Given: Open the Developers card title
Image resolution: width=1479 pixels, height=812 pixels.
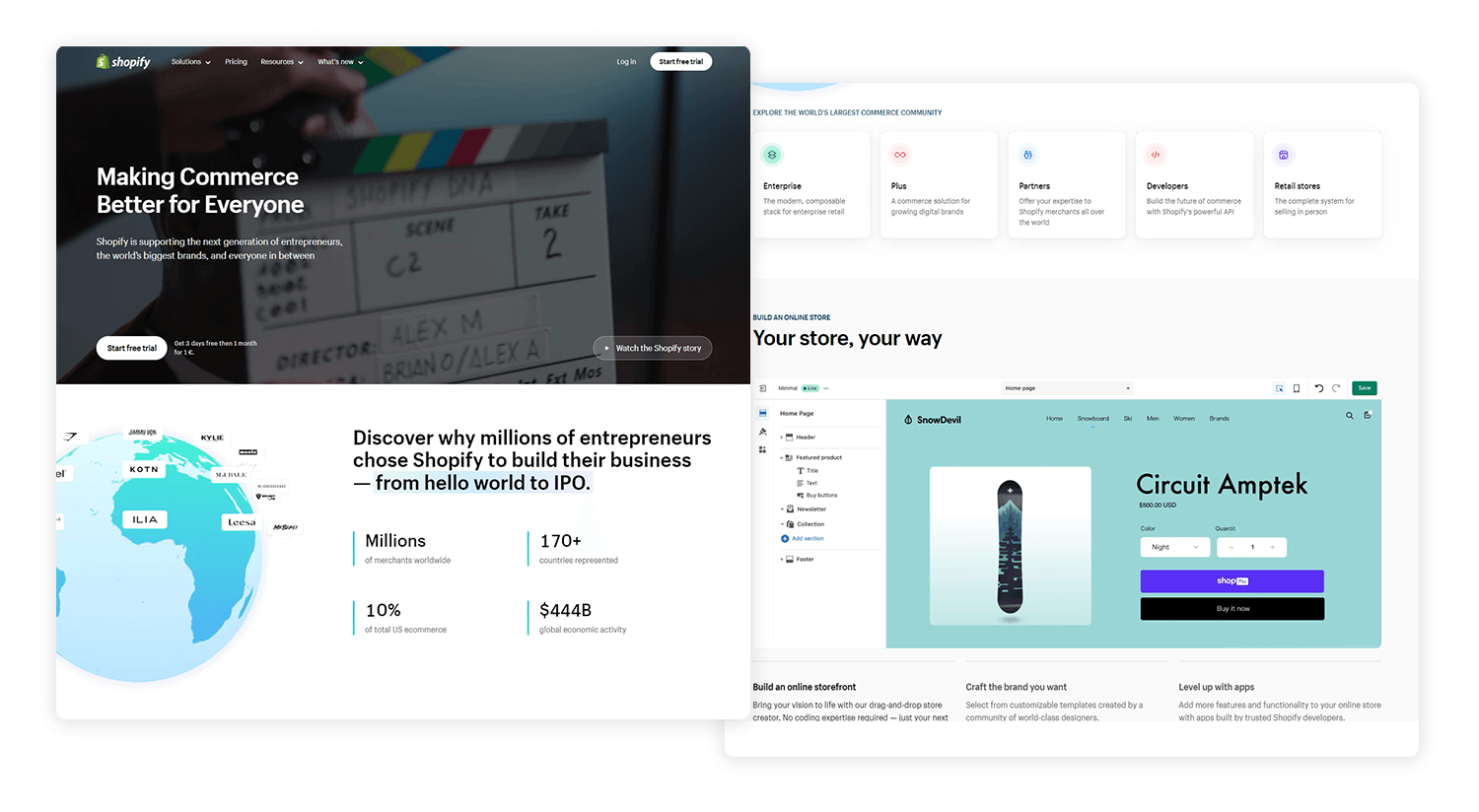Looking at the screenshot, I should tap(1167, 186).
